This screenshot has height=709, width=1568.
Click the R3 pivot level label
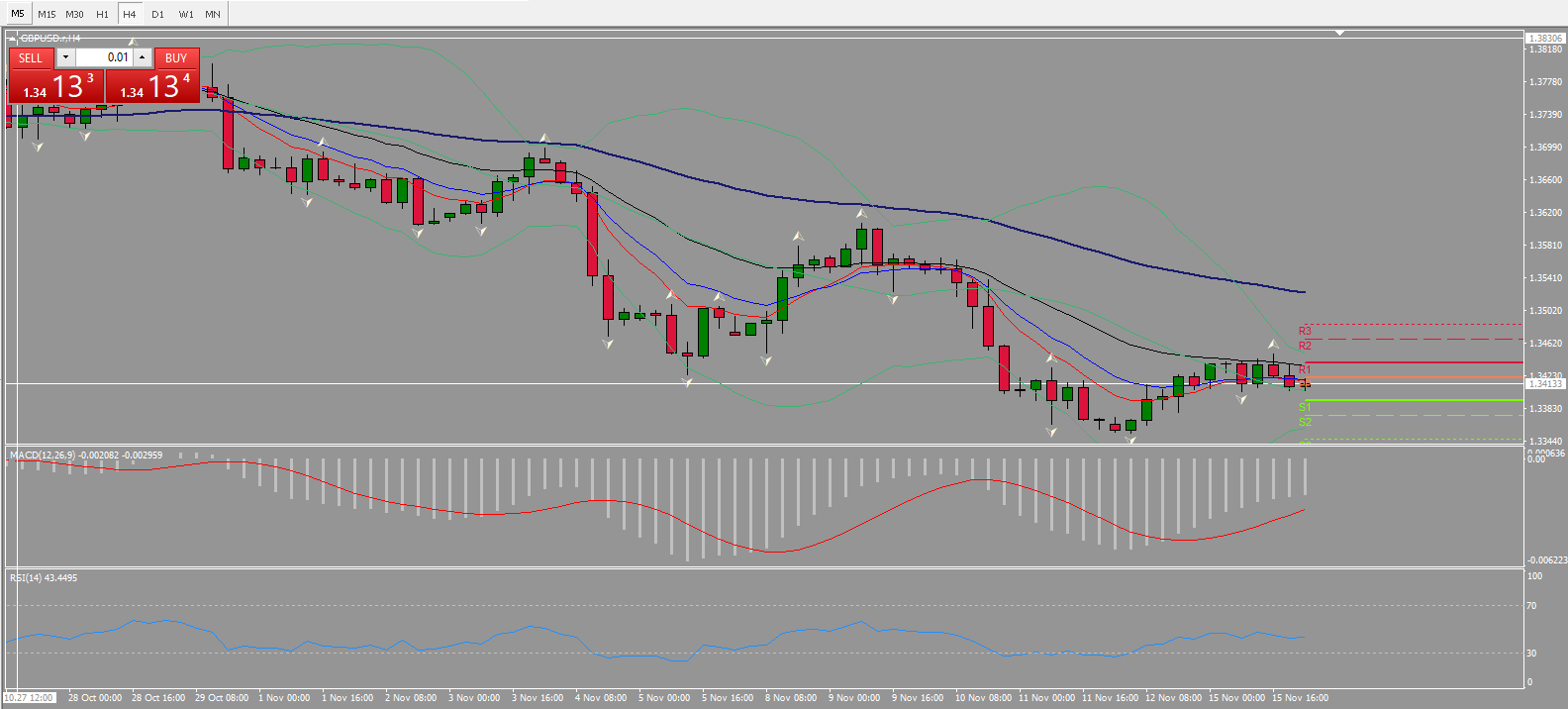point(1305,331)
